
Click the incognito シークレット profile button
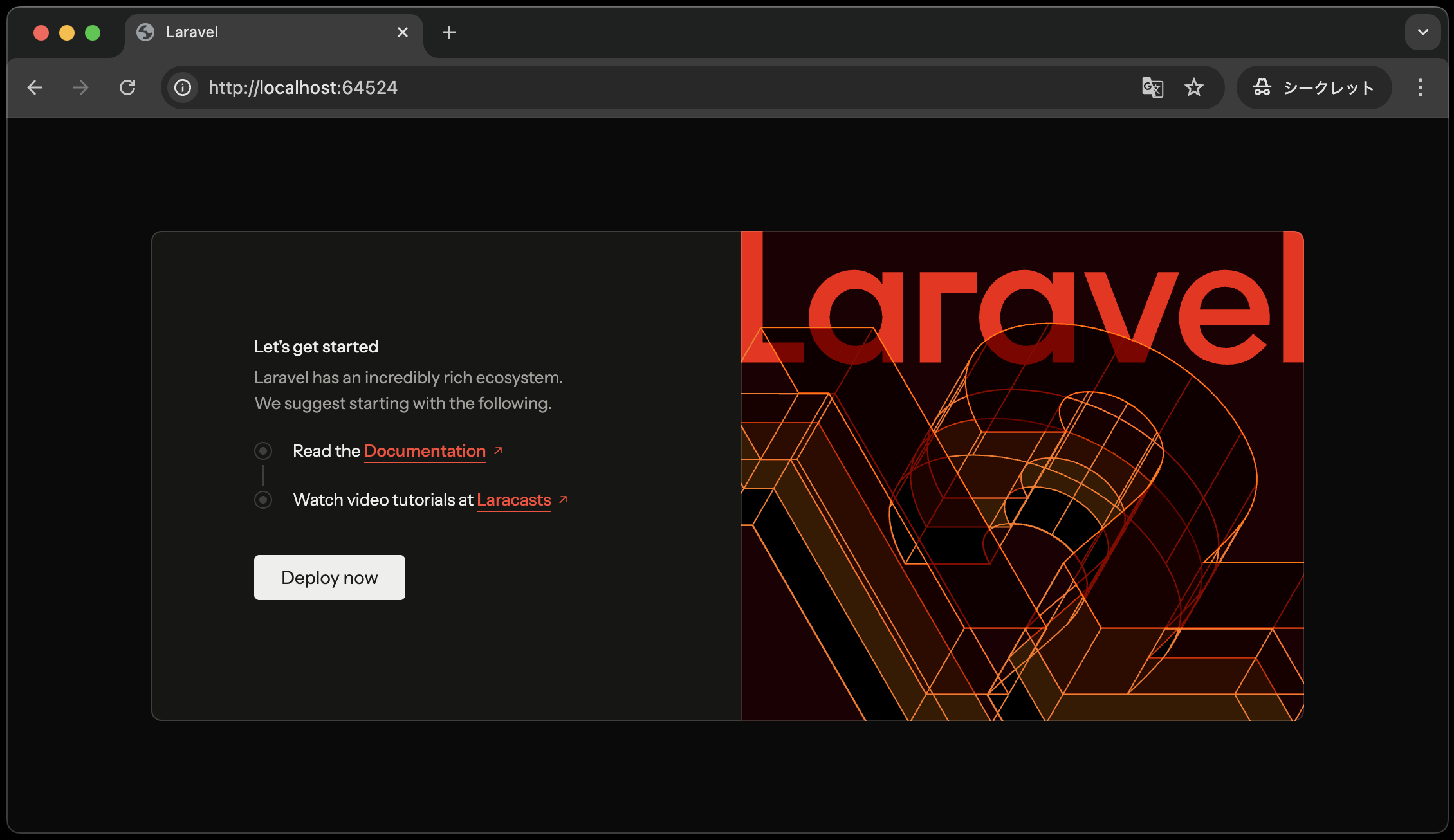(x=1314, y=87)
